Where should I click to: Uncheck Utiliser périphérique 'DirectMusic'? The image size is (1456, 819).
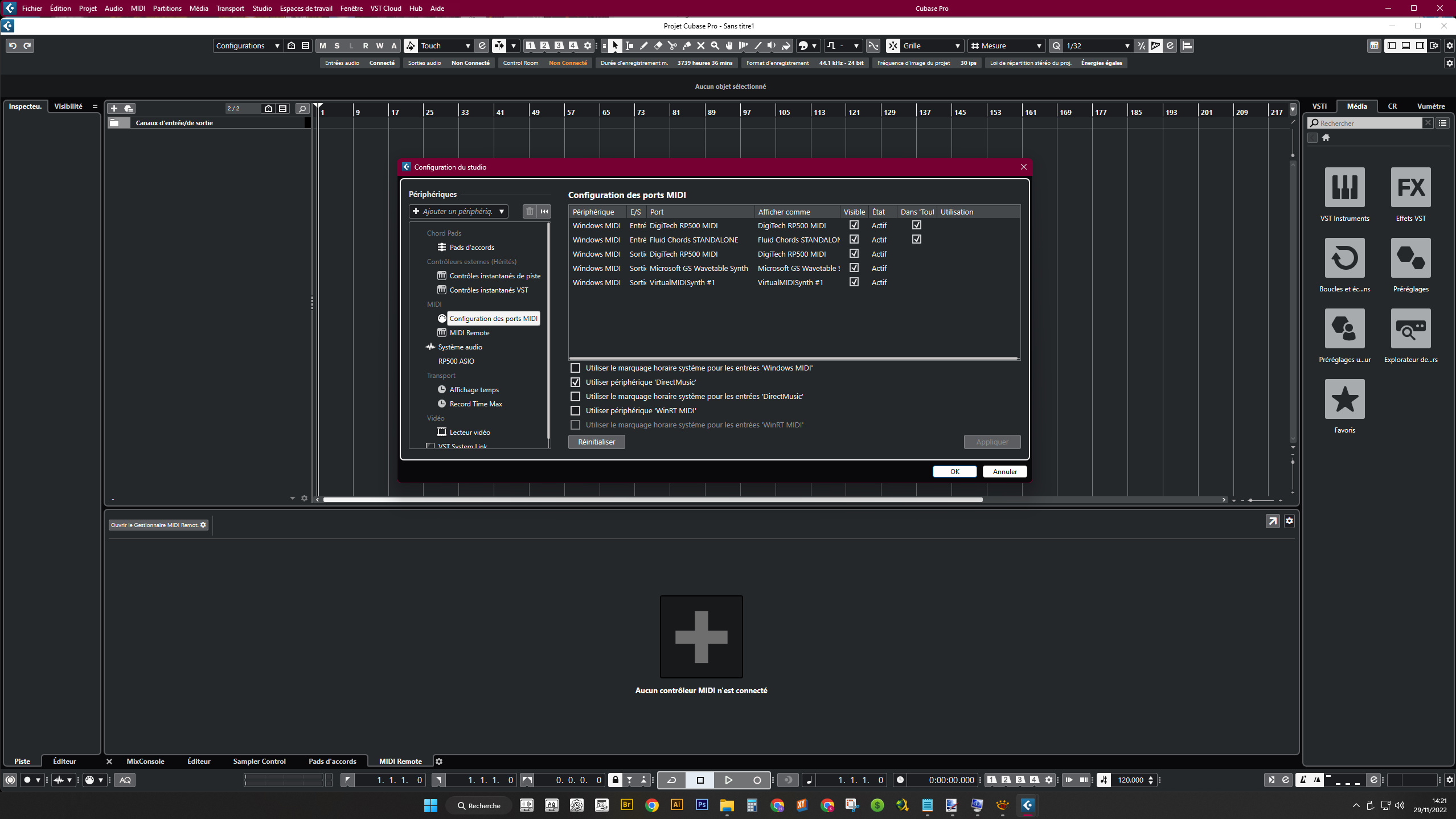coord(576,382)
